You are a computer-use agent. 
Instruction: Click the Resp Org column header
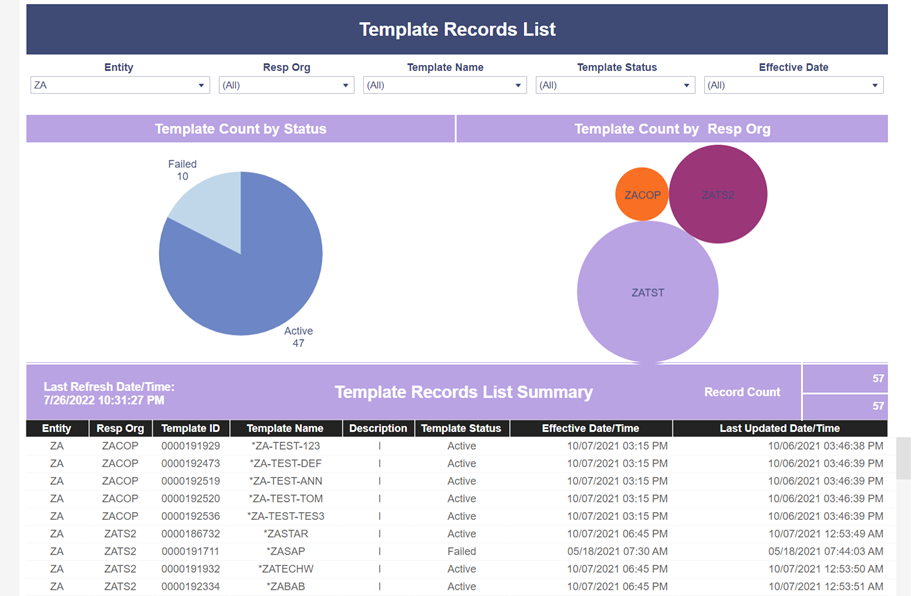(x=120, y=428)
